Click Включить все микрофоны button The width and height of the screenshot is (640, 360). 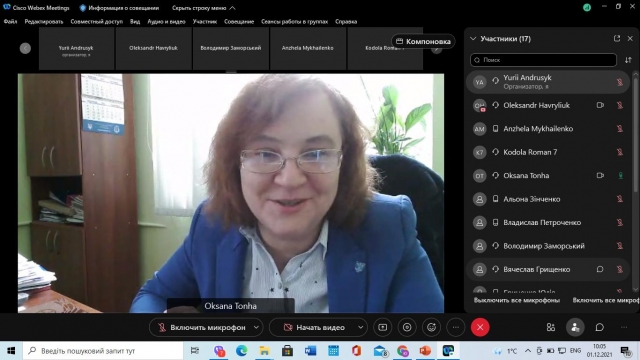pyautogui.click(x=606, y=300)
